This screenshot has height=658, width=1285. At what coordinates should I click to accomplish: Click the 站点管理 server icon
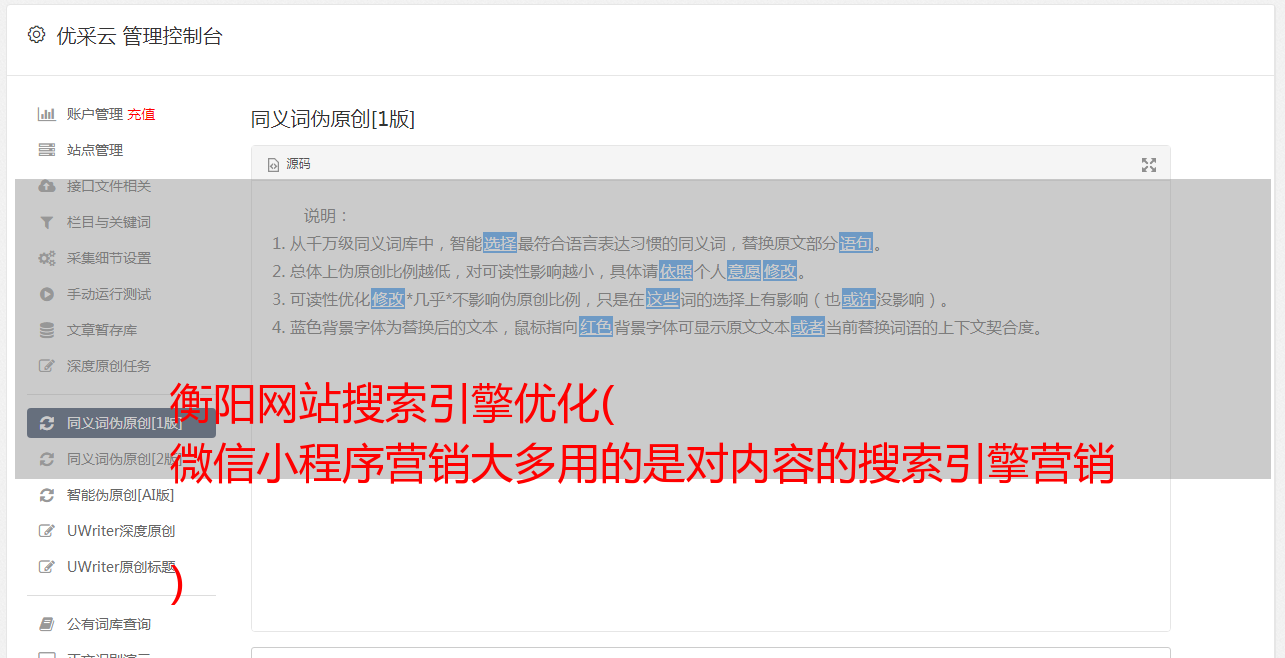click(x=46, y=150)
